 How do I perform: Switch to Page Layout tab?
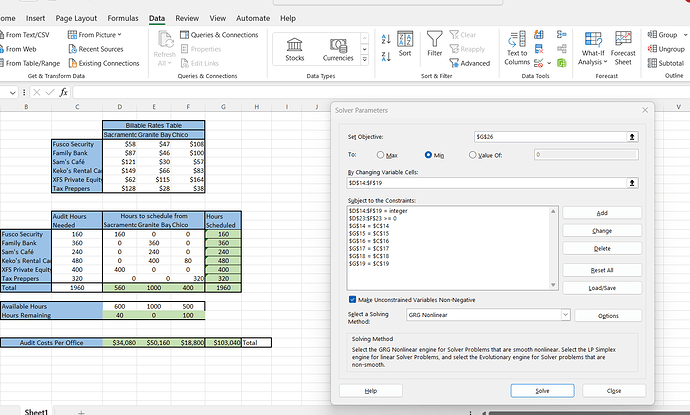pos(76,18)
